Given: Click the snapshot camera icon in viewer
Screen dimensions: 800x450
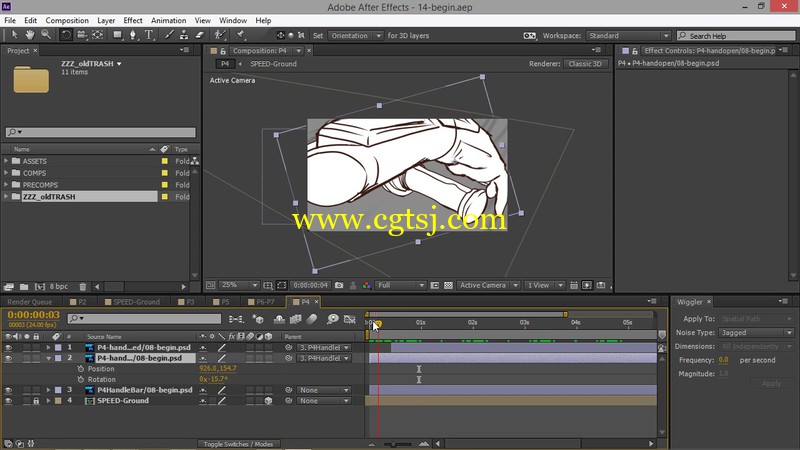Looking at the screenshot, I should (339, 285).
